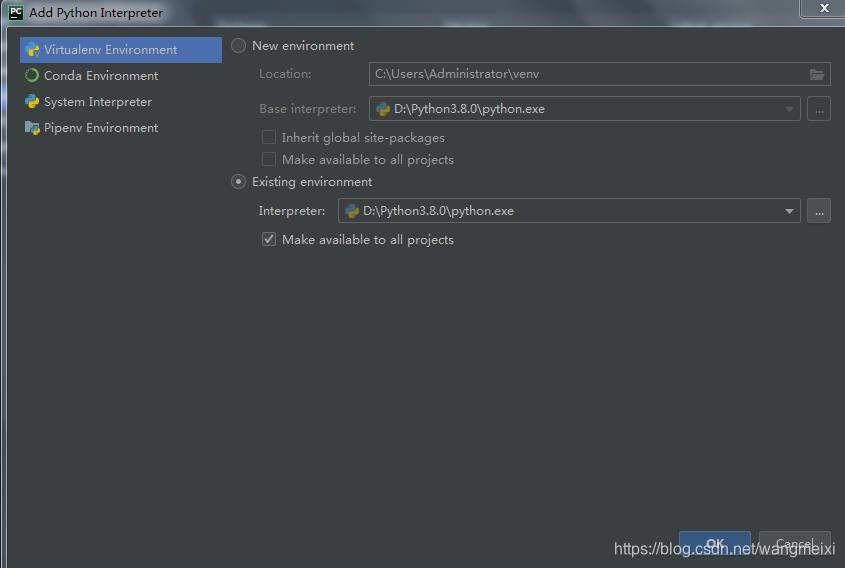This screenshot has width=845, height=568.
Task: Confirm the dialog with OK
Action: coord(715,543)
